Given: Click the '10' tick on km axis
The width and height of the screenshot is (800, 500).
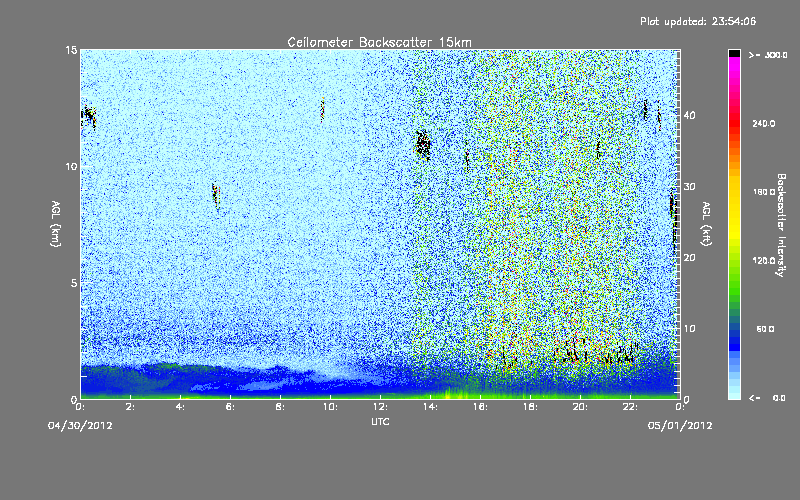Looking at the screenshot, I should 71,167.
